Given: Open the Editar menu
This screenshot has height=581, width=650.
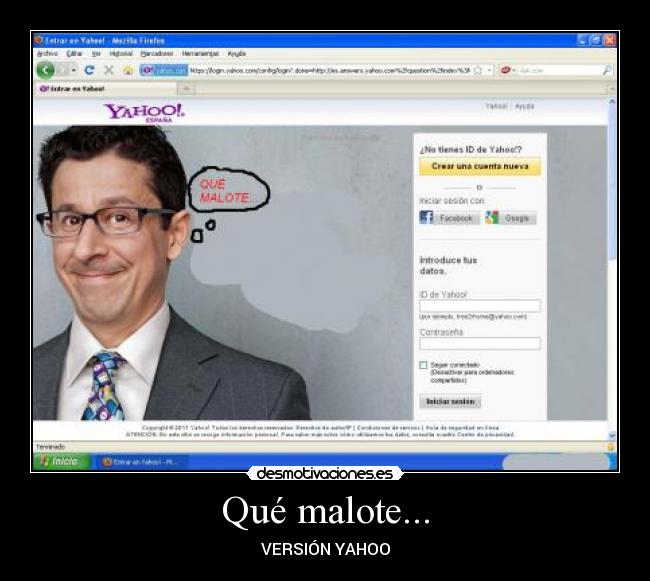Looking at the screenshot, I should pos(75,53).
